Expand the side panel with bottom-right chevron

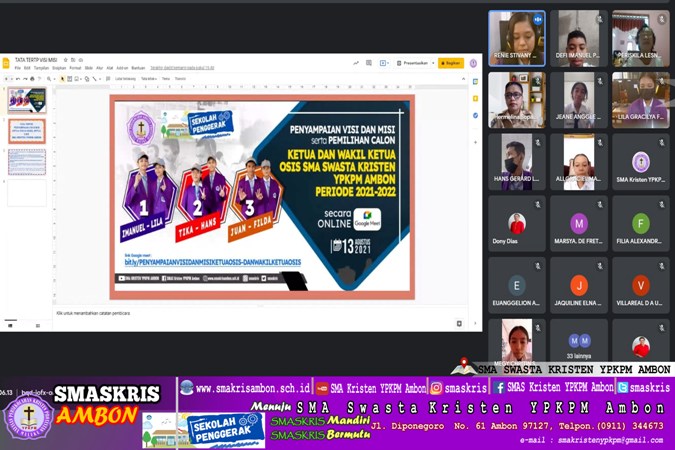coord(475,323)
